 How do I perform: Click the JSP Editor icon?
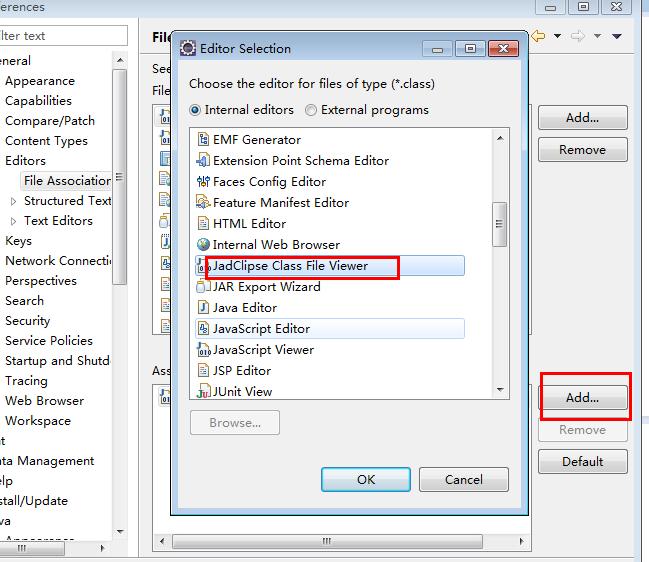pos(203,370)
